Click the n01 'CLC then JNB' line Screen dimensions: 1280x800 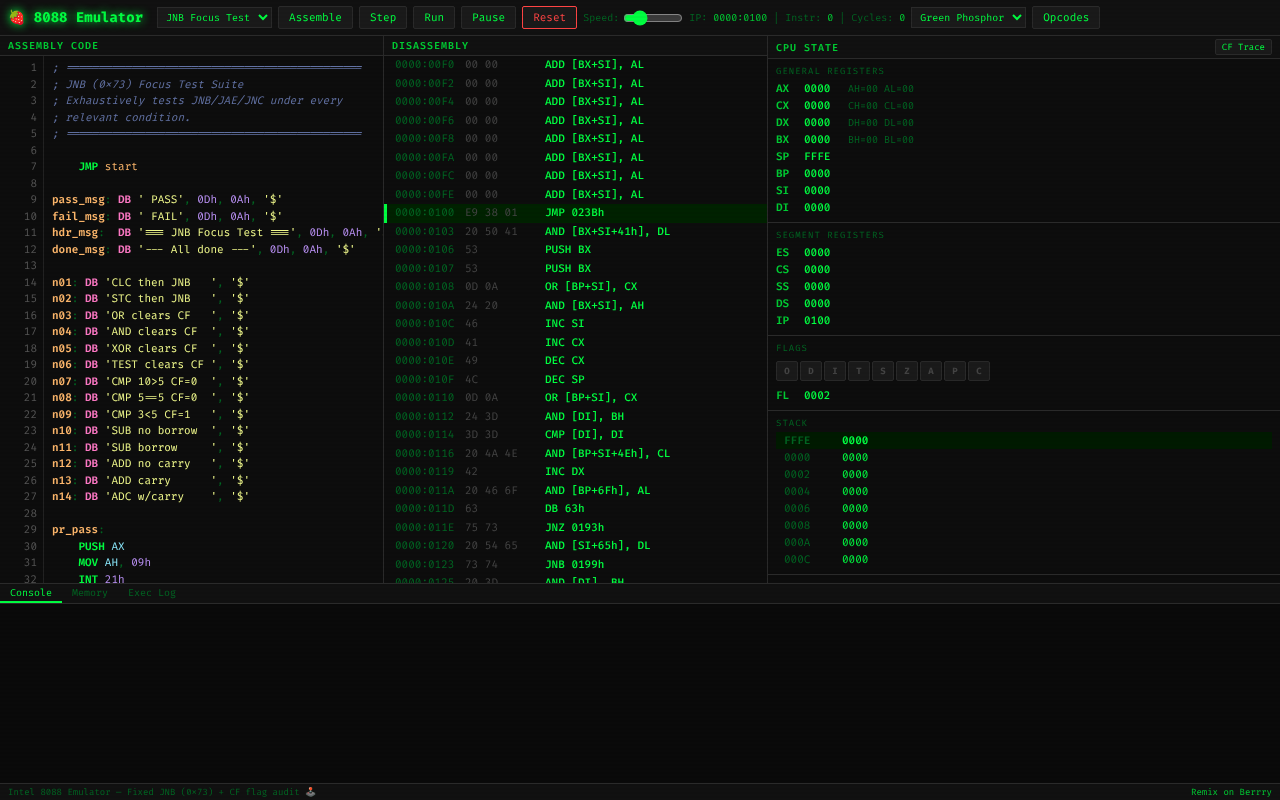(150, 282)
